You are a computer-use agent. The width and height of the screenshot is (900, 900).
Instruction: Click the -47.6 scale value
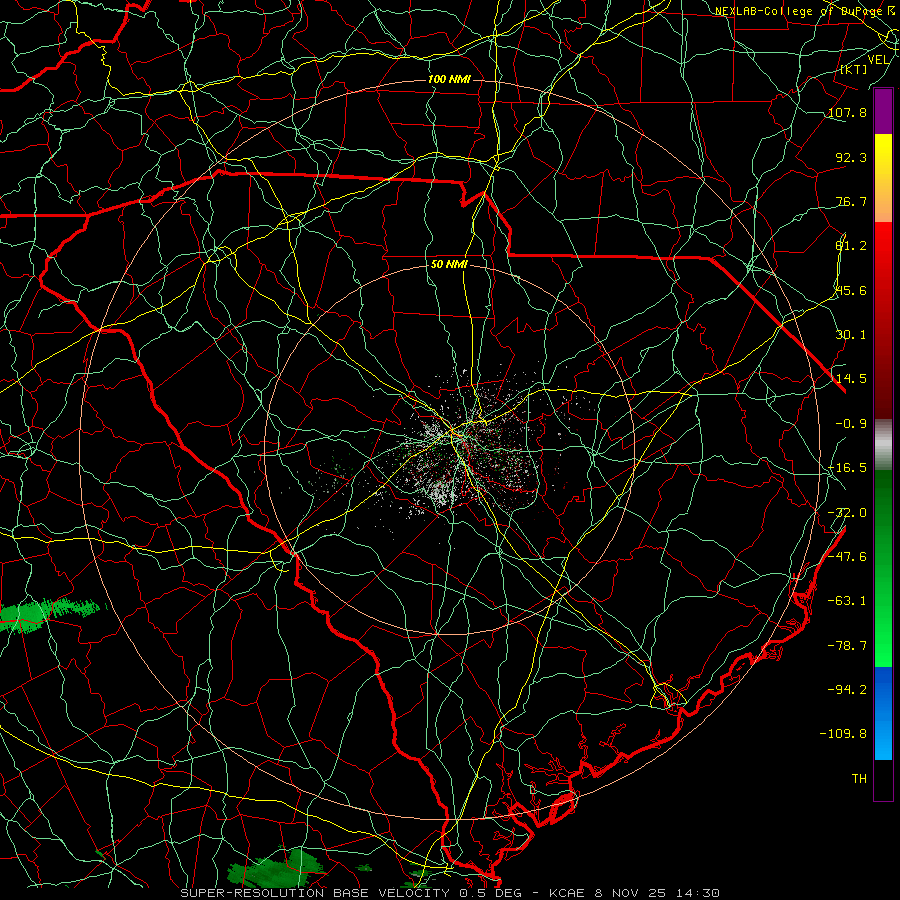tap(847, 557)
